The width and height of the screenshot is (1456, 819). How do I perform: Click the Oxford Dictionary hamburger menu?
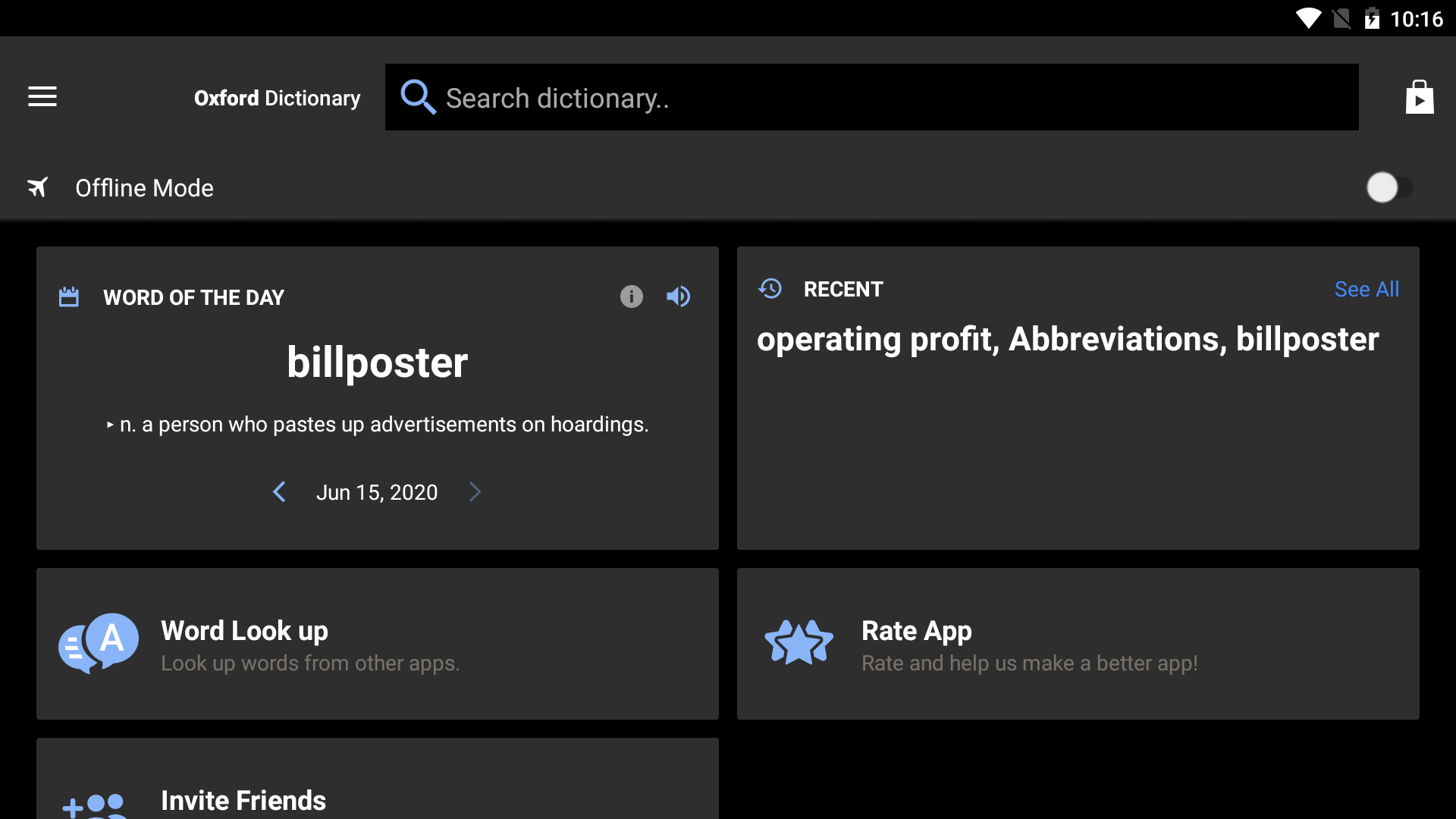[42, 97]
